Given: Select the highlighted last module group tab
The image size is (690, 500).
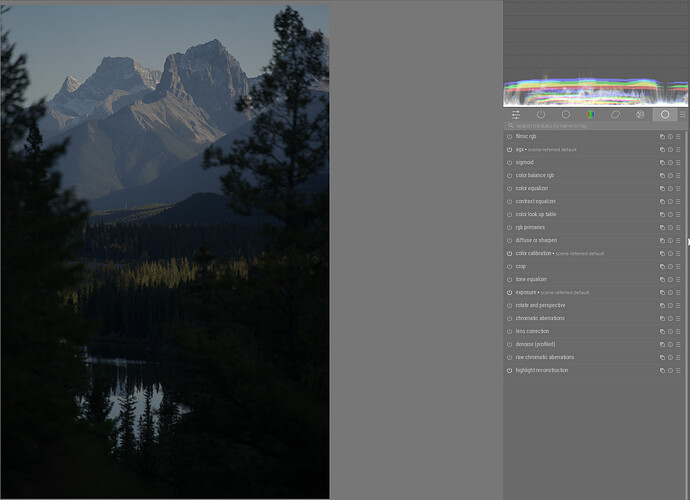Looking at the screenshot, I should pos(665,114).
